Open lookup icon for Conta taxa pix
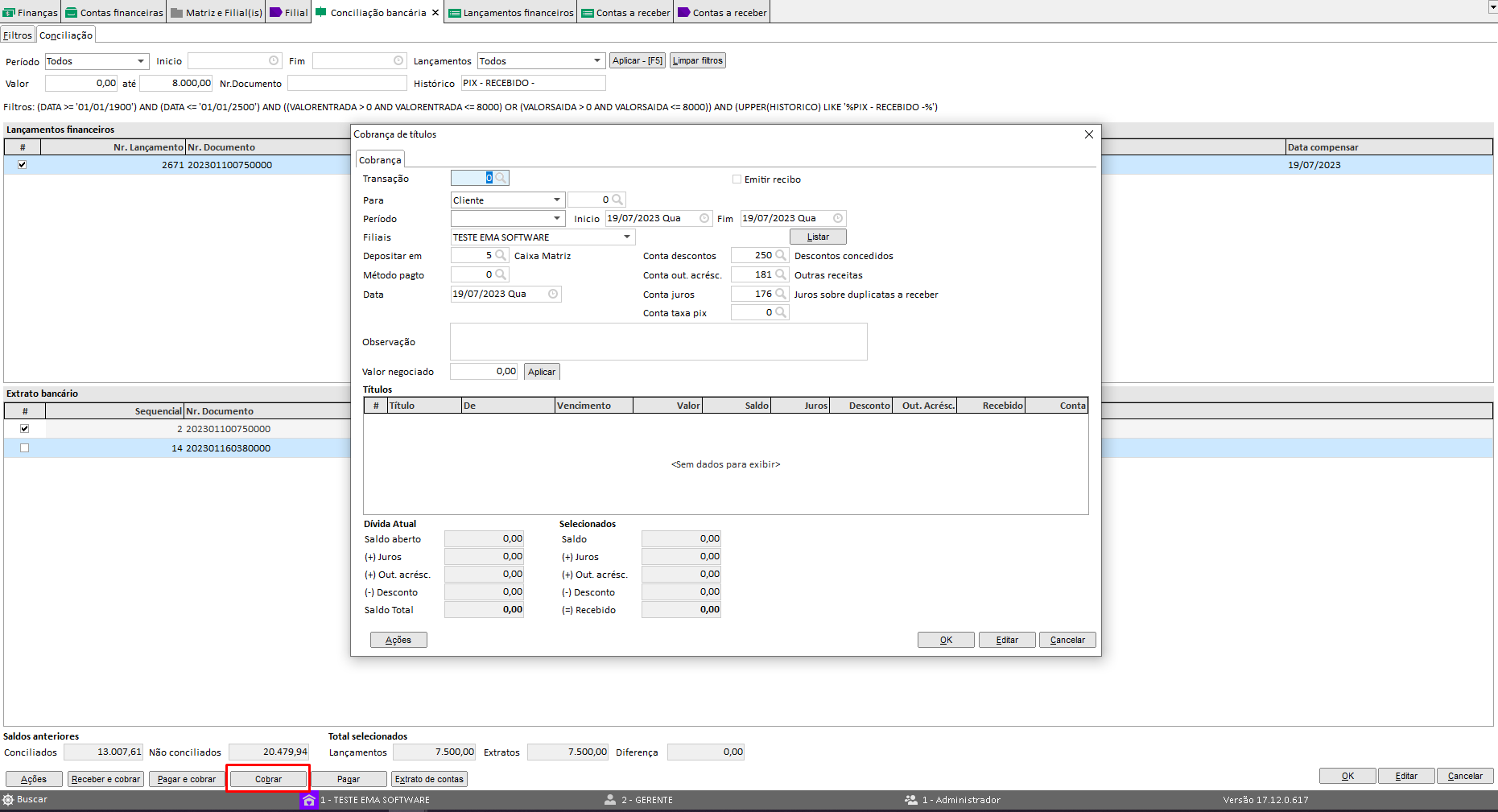This screenshot has height=812, width=1498. click(781, 312)
